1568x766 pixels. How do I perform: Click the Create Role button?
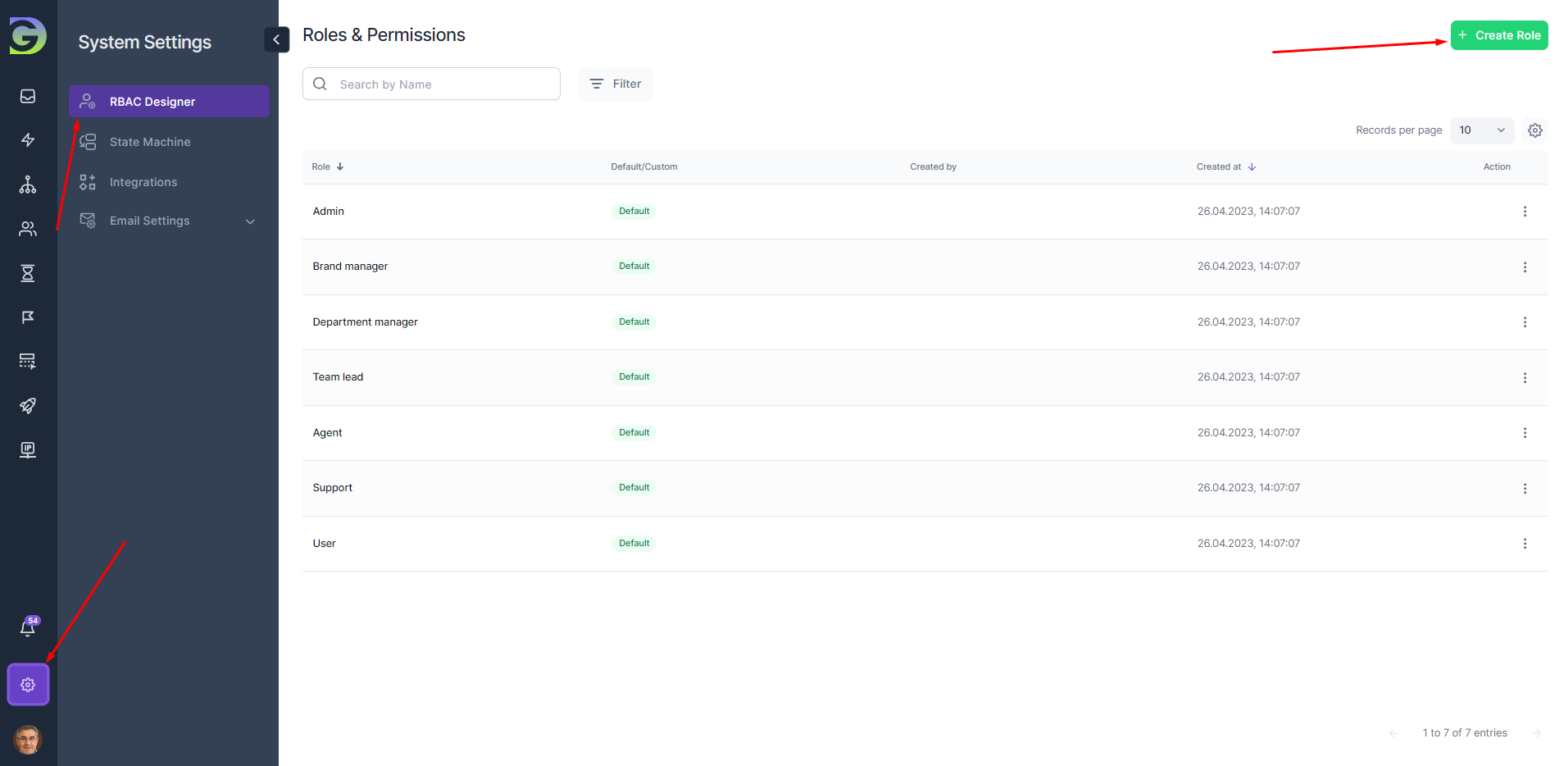tap(1498, 35)
